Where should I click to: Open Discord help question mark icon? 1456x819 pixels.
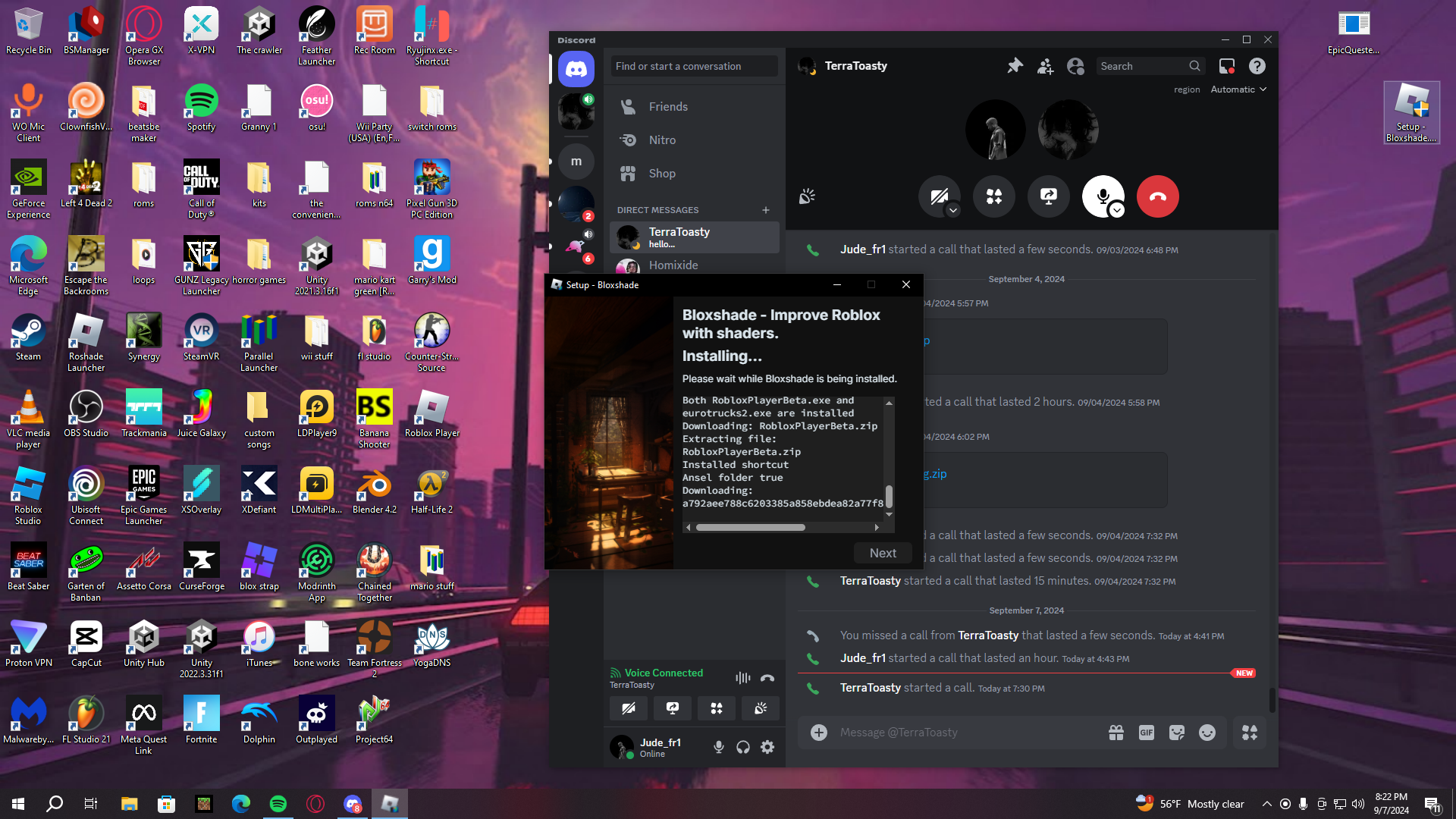[x=1257, y=66]
